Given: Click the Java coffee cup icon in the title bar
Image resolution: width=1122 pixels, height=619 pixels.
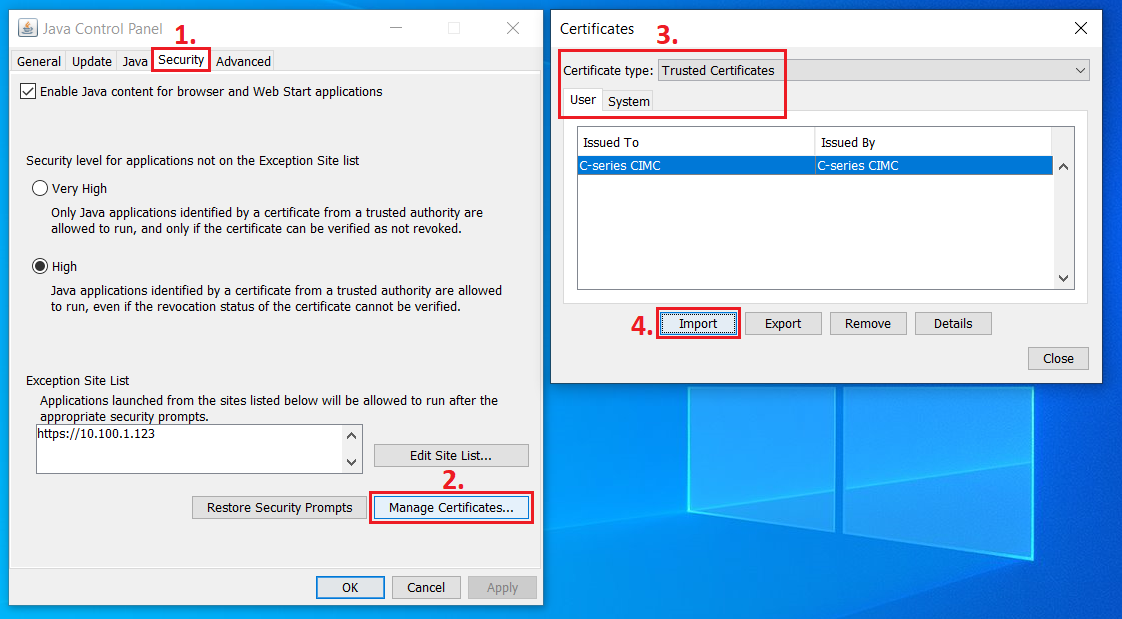Looking at the screenshot, I should pos(27,28).
